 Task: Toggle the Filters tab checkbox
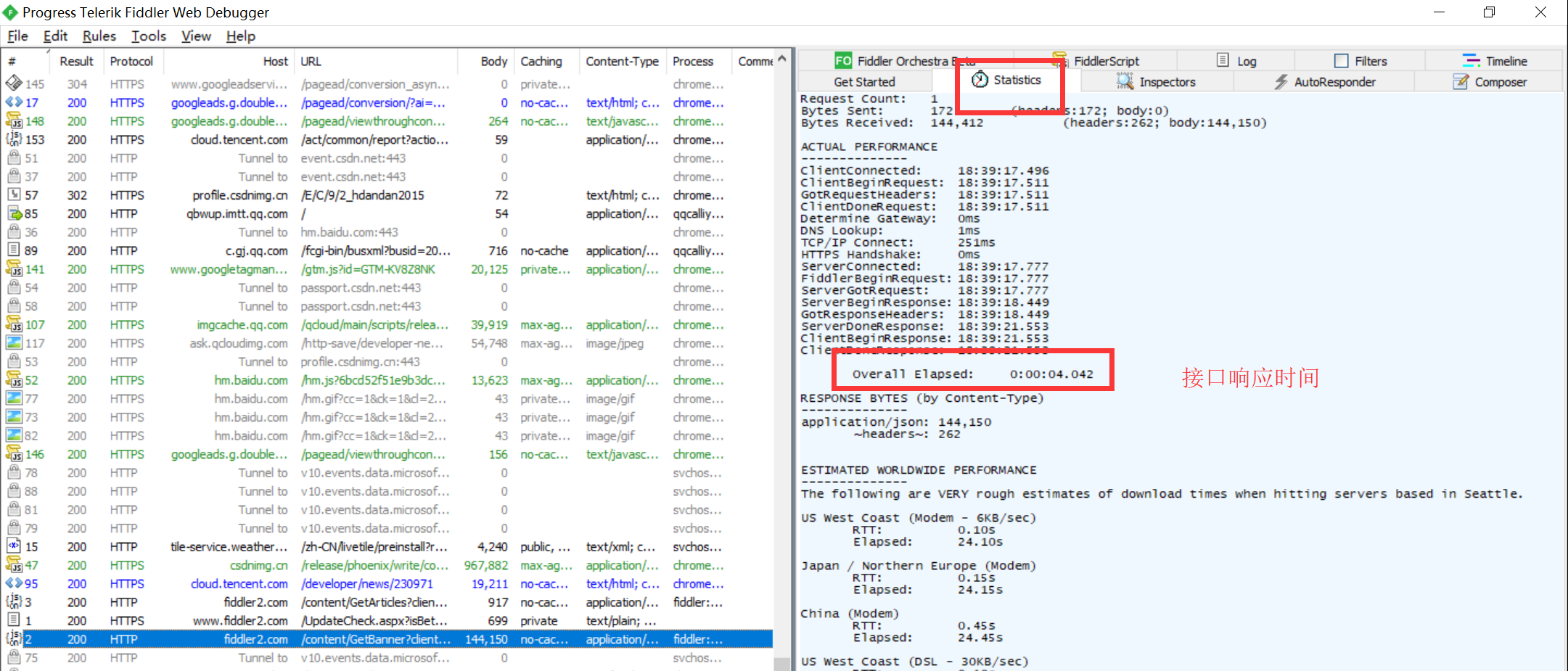point(1342,61)
